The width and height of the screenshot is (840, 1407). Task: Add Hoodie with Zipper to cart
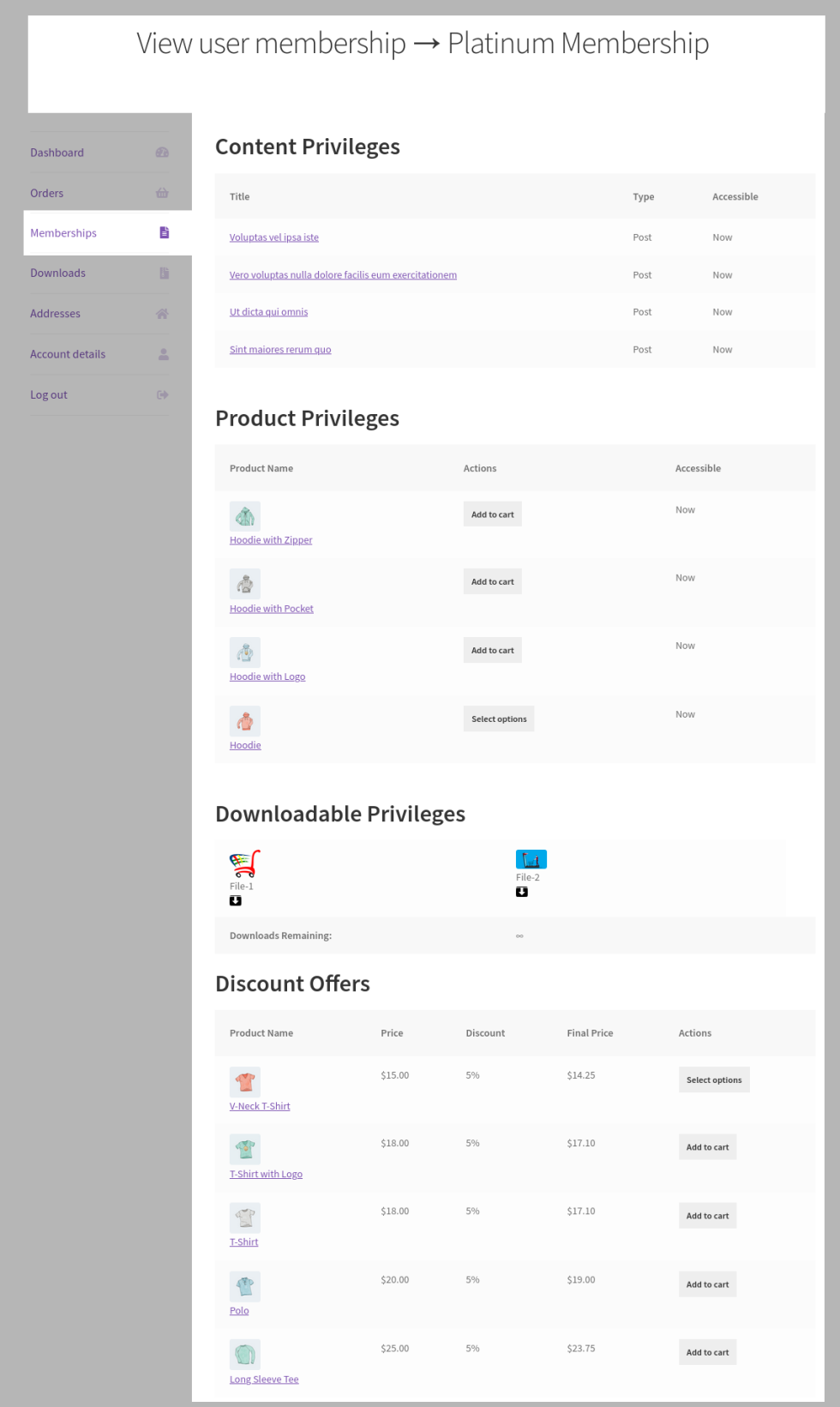pyautogui.click(x=492, y=514)
